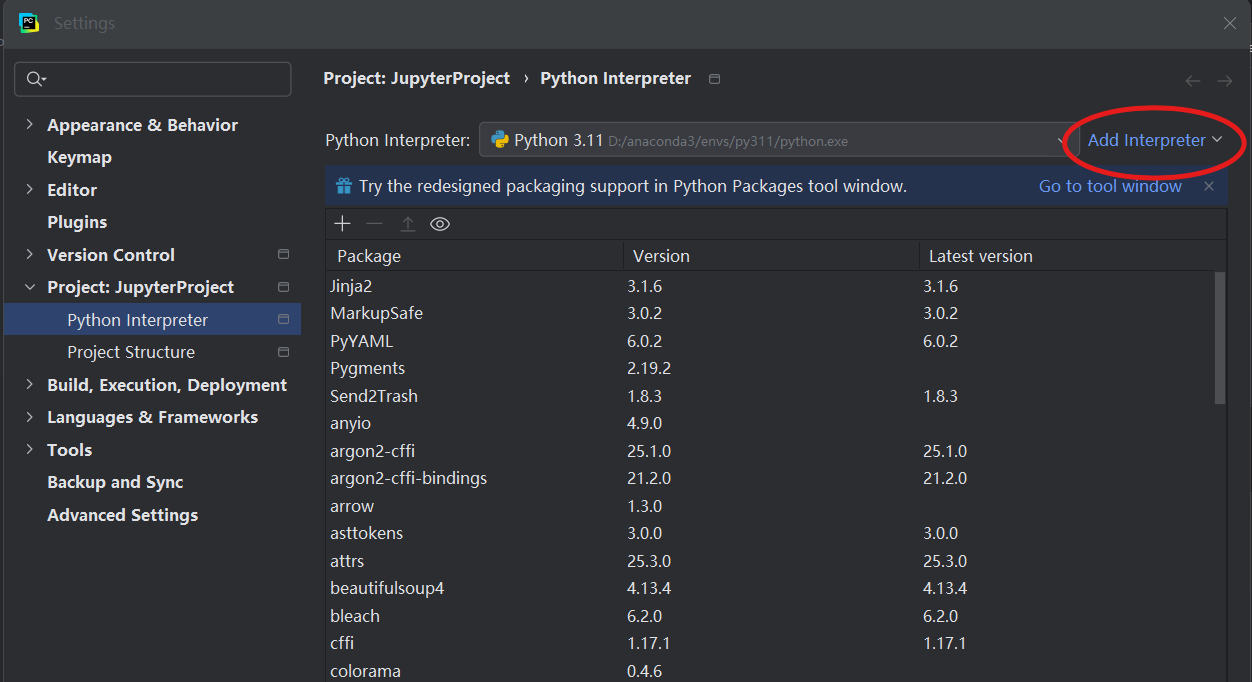Select the Pygments package row
1252x682 pixels.
pyautogui.click(x=769, y=368)
